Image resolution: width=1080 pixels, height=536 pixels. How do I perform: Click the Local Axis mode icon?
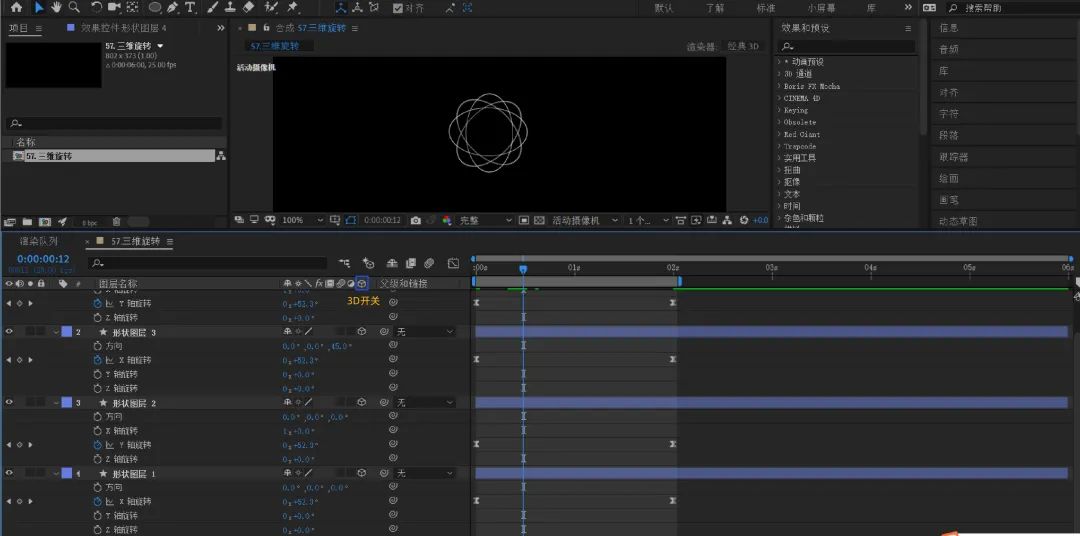tap(341, 8)
